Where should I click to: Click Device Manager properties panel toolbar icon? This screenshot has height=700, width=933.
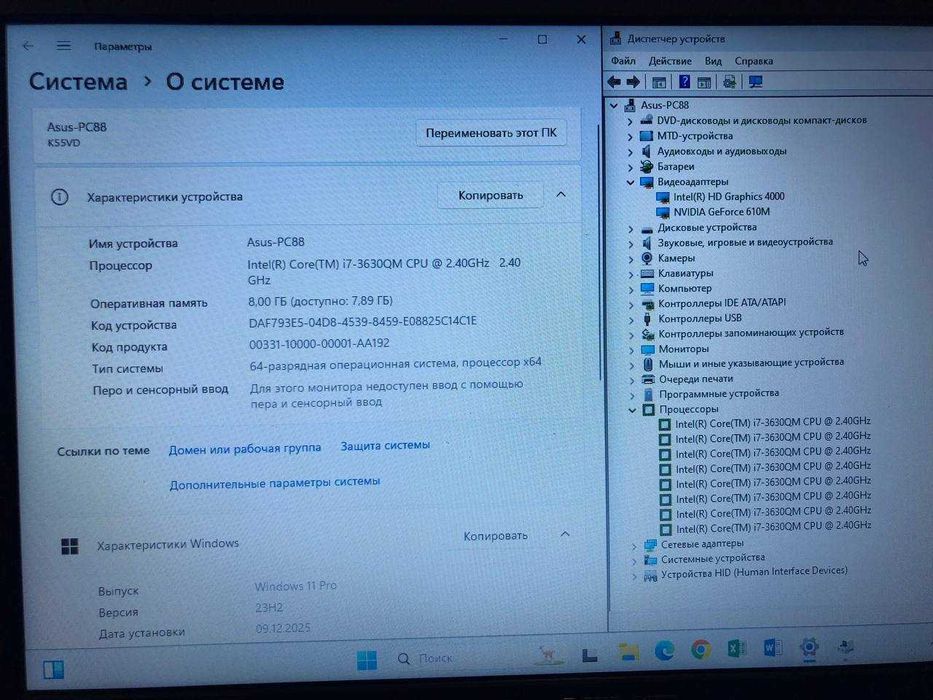click(704, 82)
